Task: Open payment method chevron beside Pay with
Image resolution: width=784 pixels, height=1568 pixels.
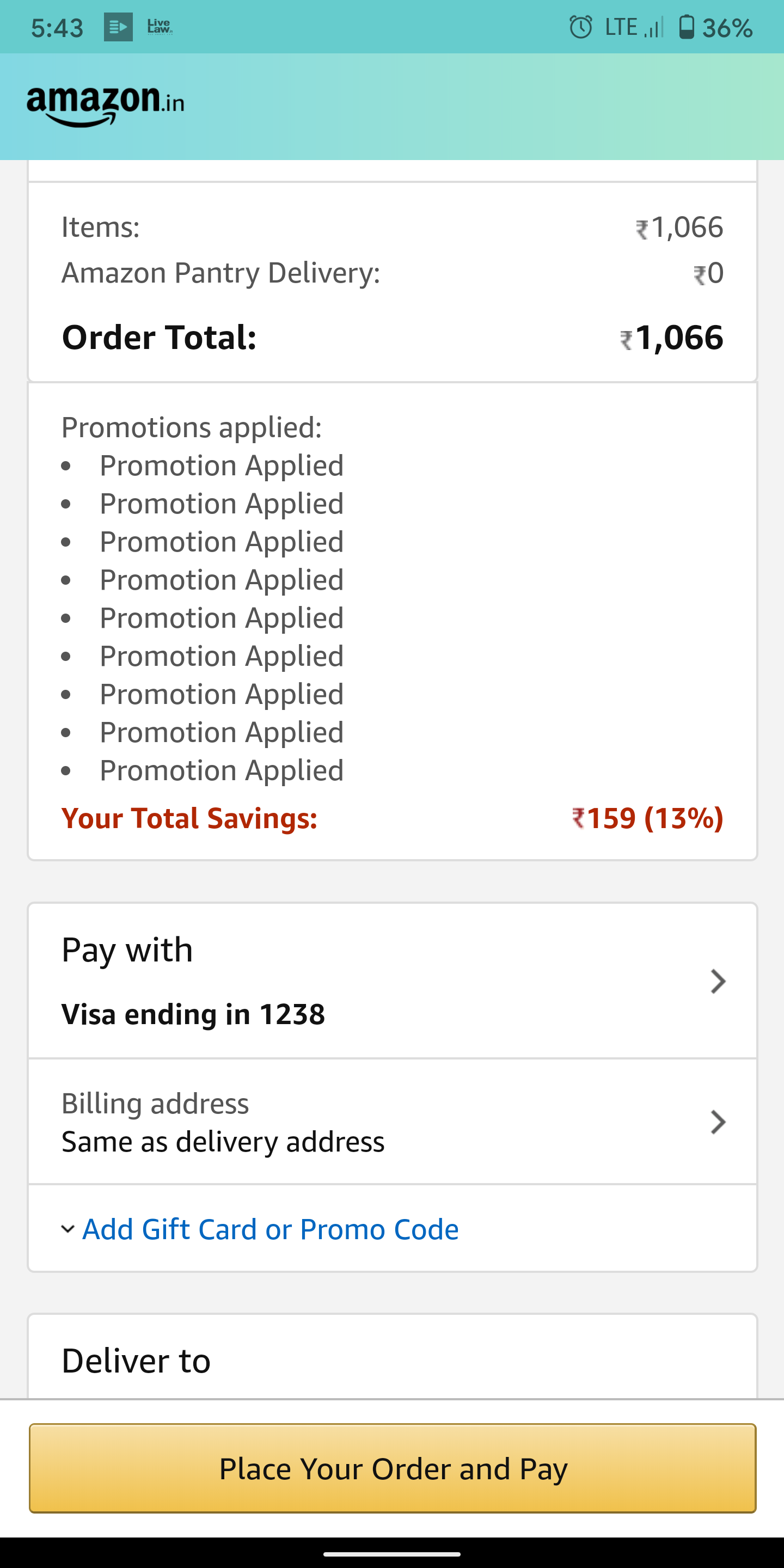Action: tap(718, 981)
